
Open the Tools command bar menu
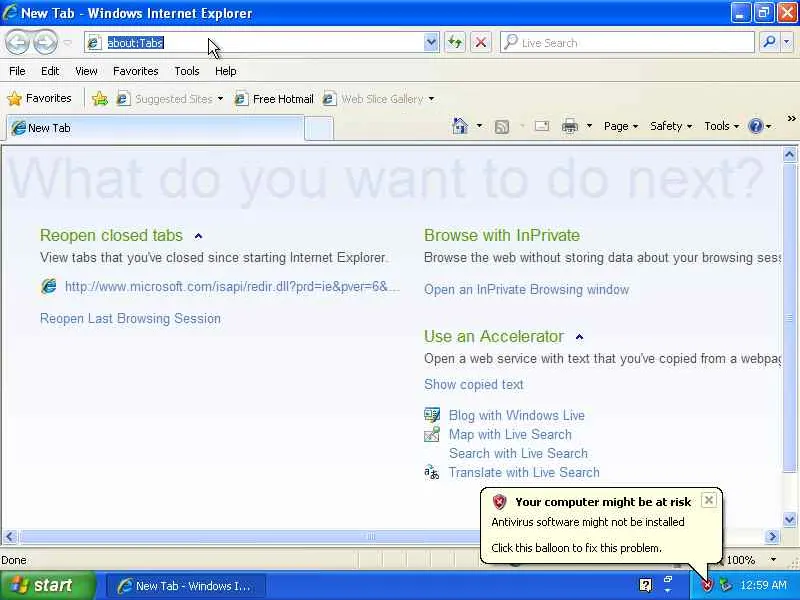pos(721,126)
